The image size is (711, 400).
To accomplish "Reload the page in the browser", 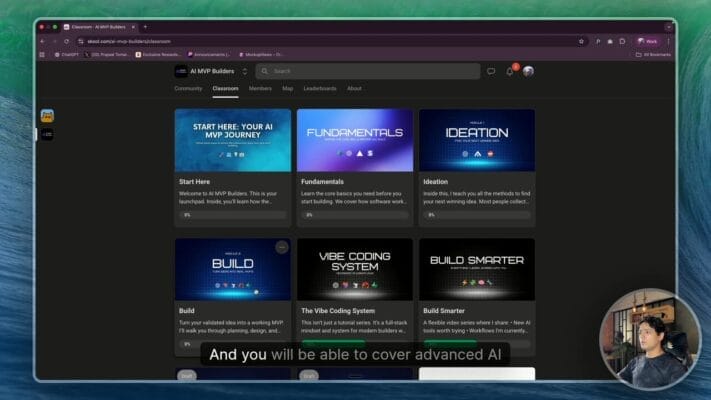I will pyautogui.click(x=66, y=41).
